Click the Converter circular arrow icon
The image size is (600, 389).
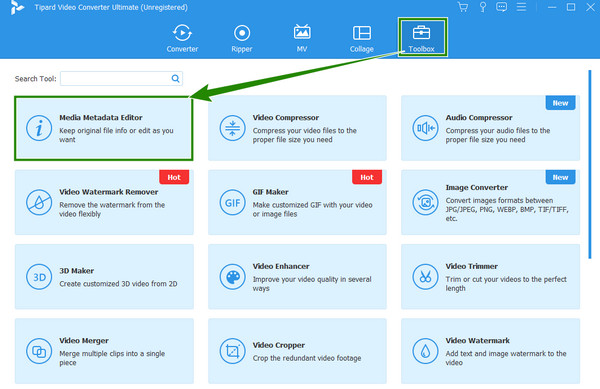click(x=182, y=33)
